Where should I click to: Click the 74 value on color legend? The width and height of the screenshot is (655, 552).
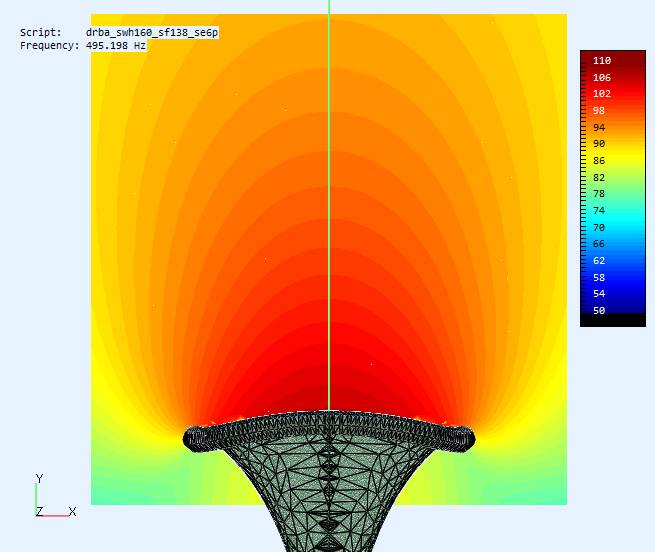pyautogui.click(x=599, y=210)
